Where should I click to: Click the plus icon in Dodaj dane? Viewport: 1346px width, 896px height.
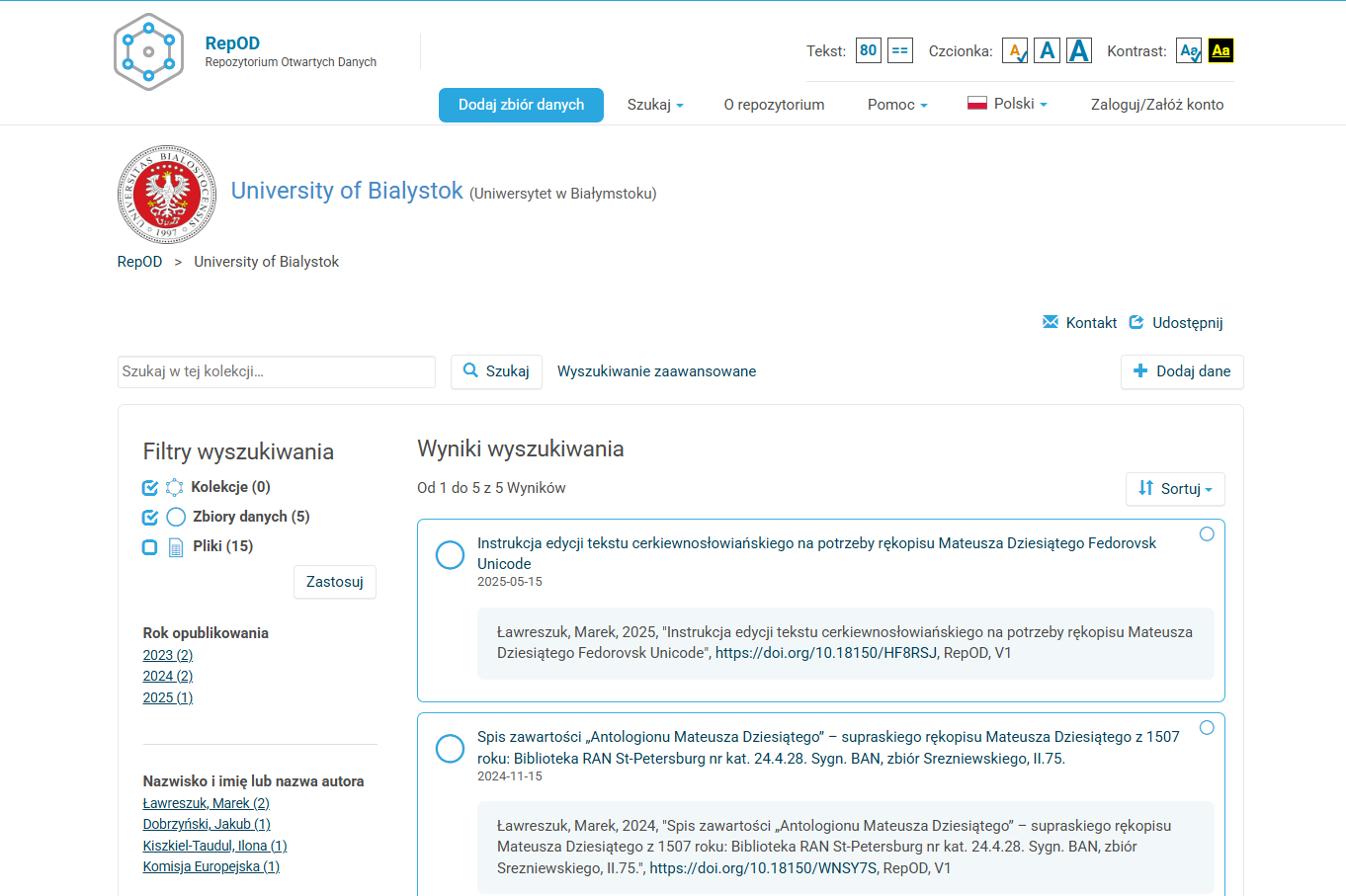1140,370
